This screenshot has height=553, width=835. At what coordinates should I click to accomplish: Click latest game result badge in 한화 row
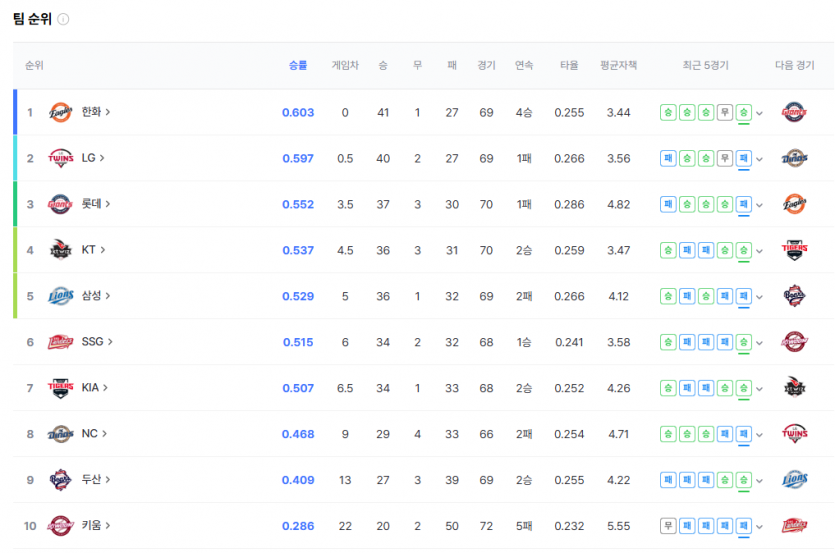743,112
